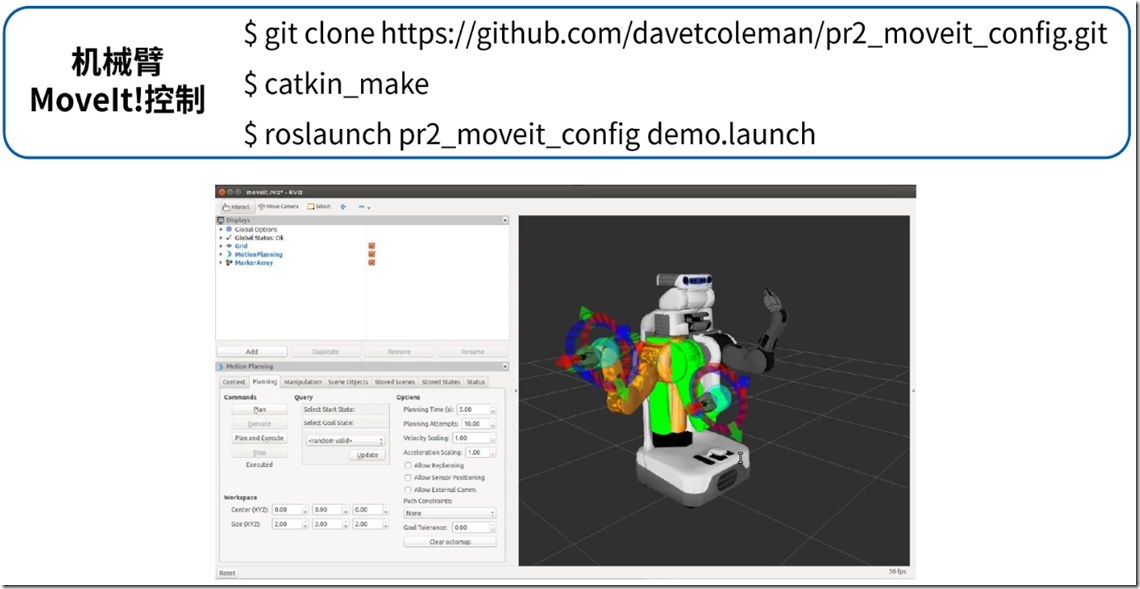This screenshot has height=589, width=1140.
Task: Open the Stored Scenes tab
Action: coord(395,382)
